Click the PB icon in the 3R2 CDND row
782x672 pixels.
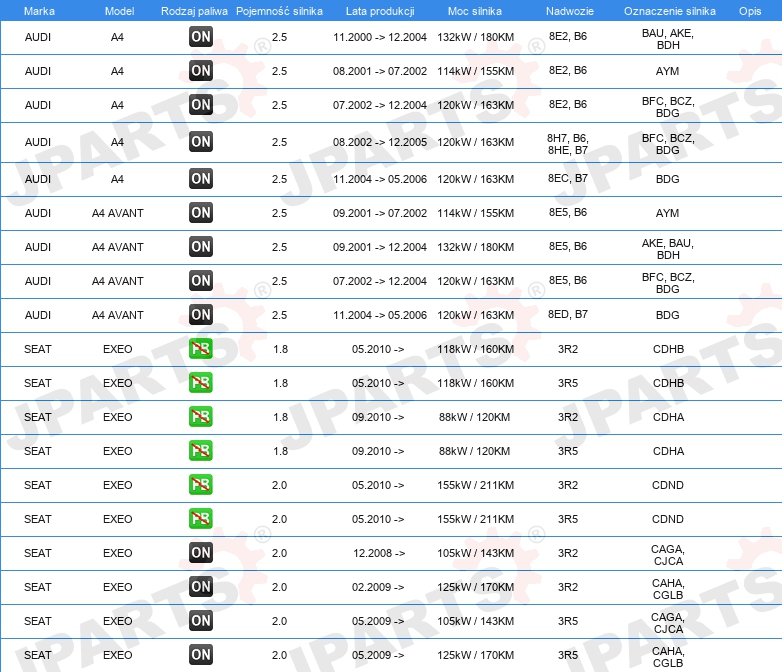201,484
